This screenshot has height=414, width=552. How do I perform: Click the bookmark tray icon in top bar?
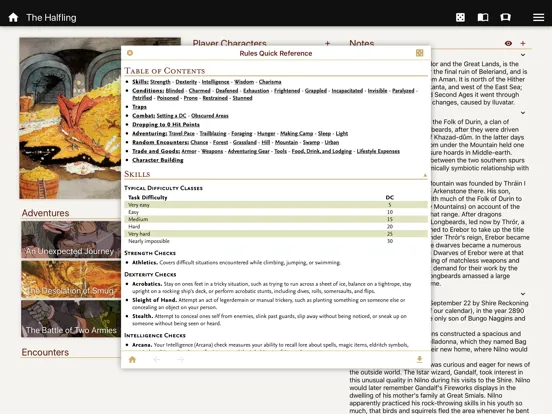[x=506, y=17]
